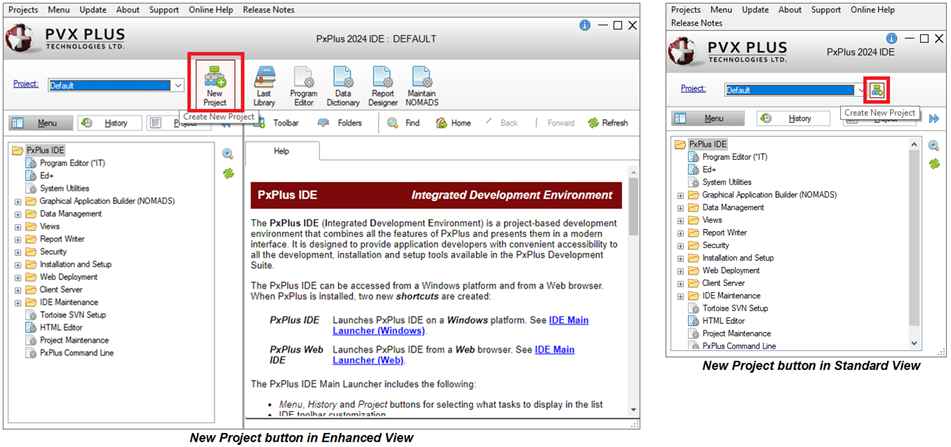Open Last Library from the toolbar
This screenshot has height=447, width=951.
(264, 84)
